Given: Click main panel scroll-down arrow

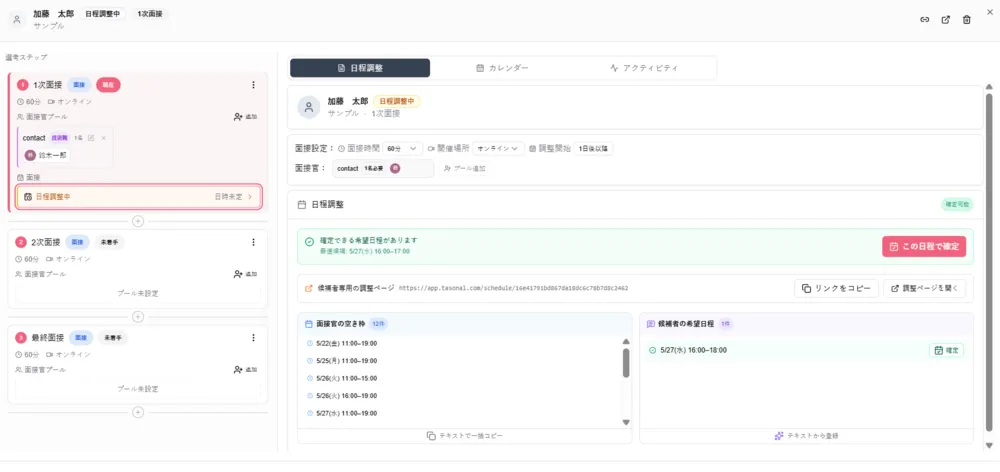Looking at the screenshot, I should [989, 445].
